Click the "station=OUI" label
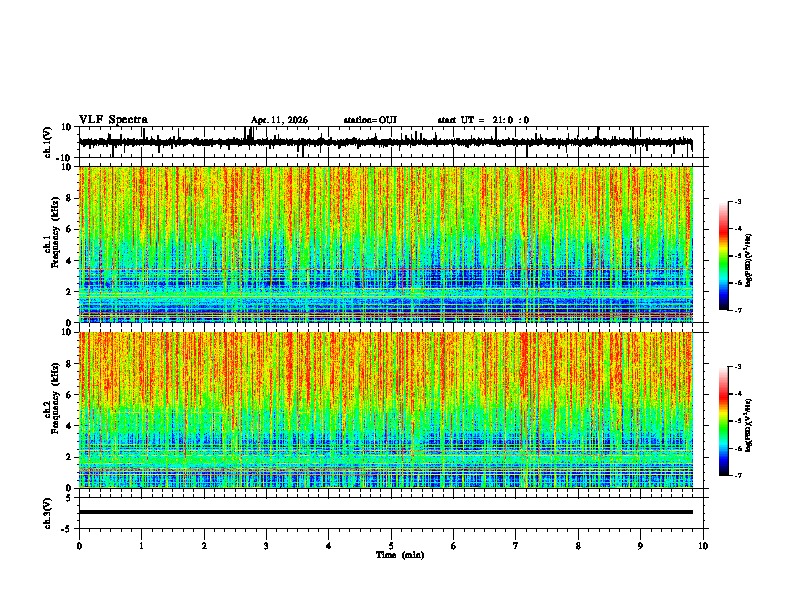The width and height of the screenshot is (792, 612). tap(370, 120)
